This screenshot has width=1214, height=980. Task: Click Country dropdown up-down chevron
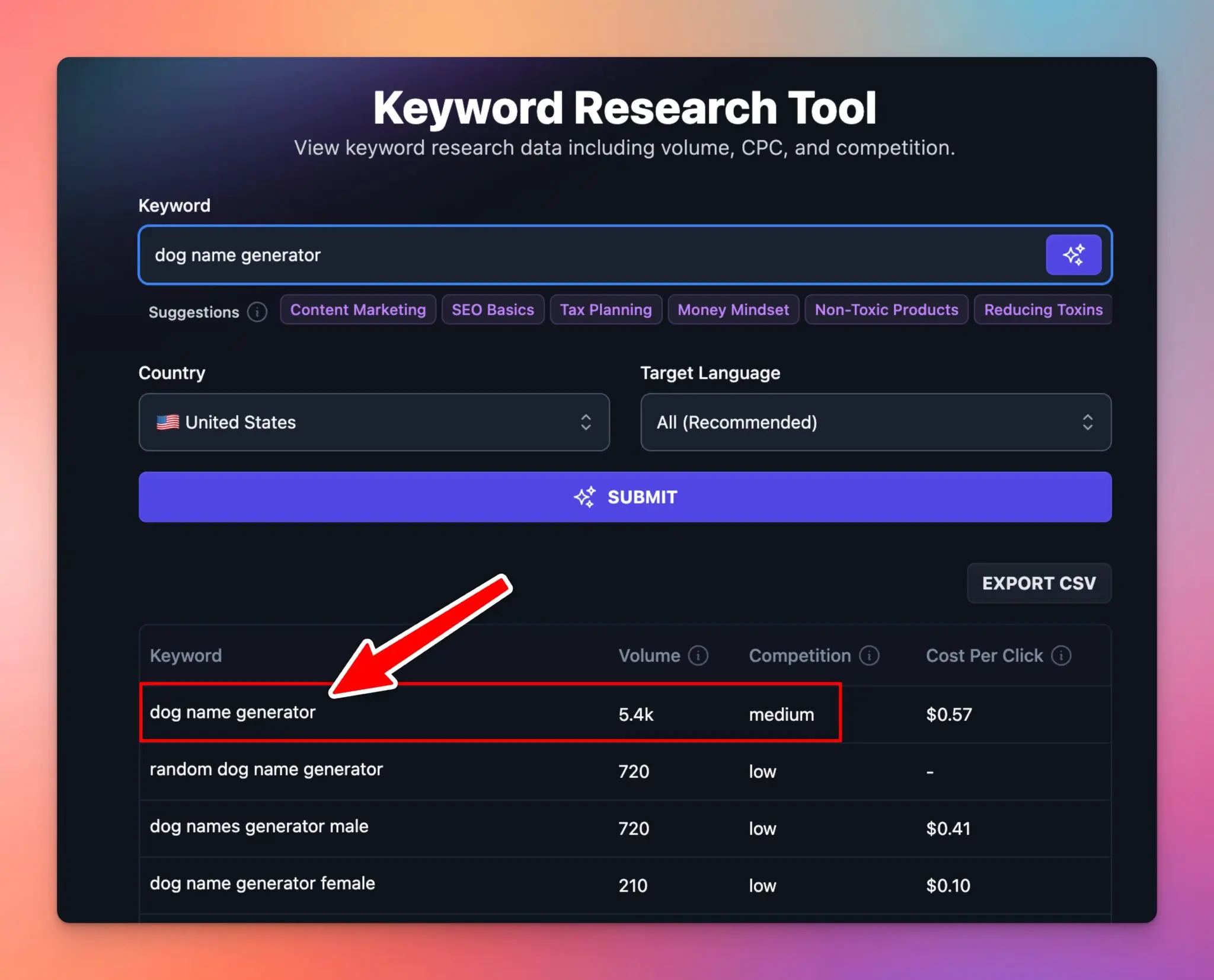click(586, 422)
